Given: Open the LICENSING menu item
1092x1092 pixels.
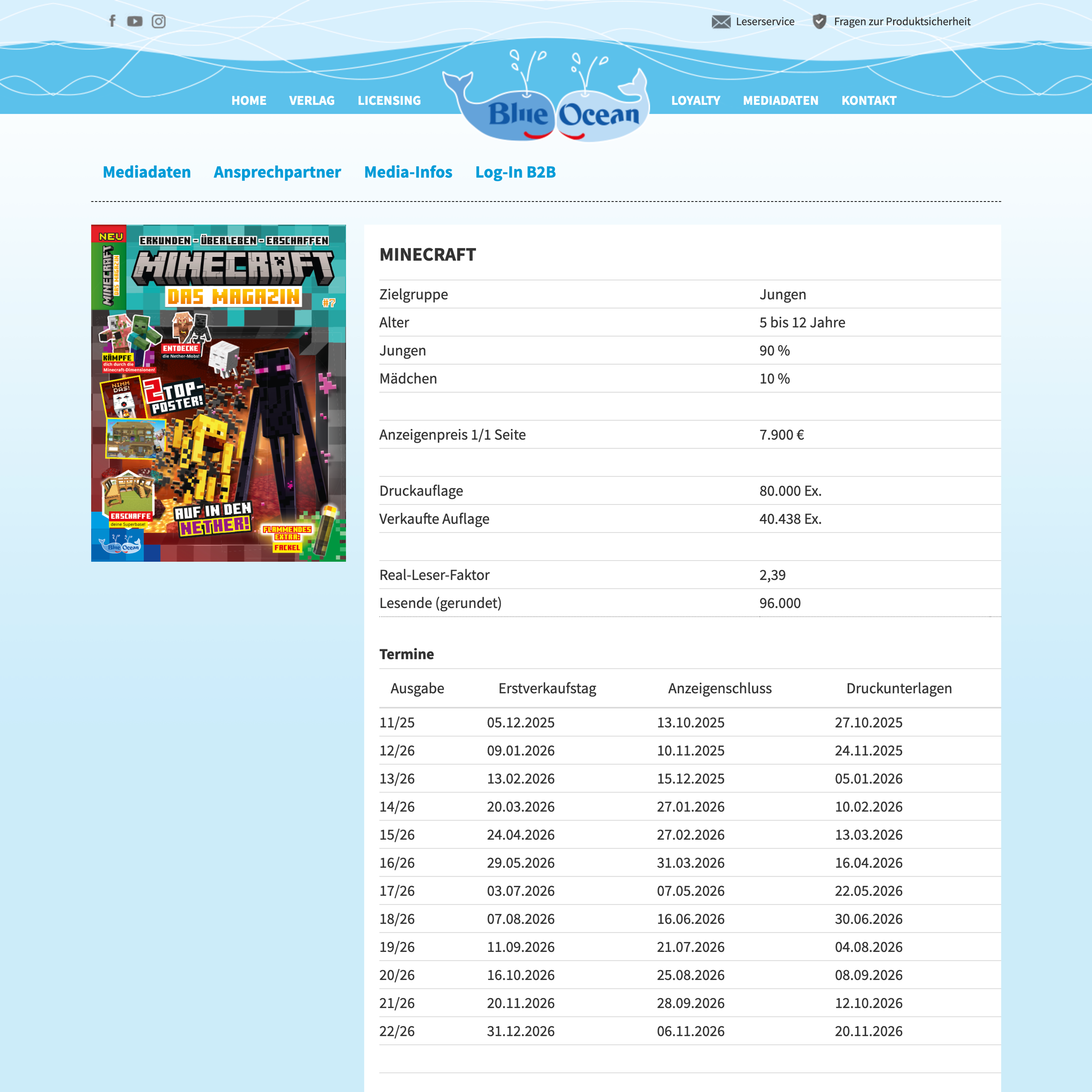Looking at the screenshot, I should click(x=389, y=101).
